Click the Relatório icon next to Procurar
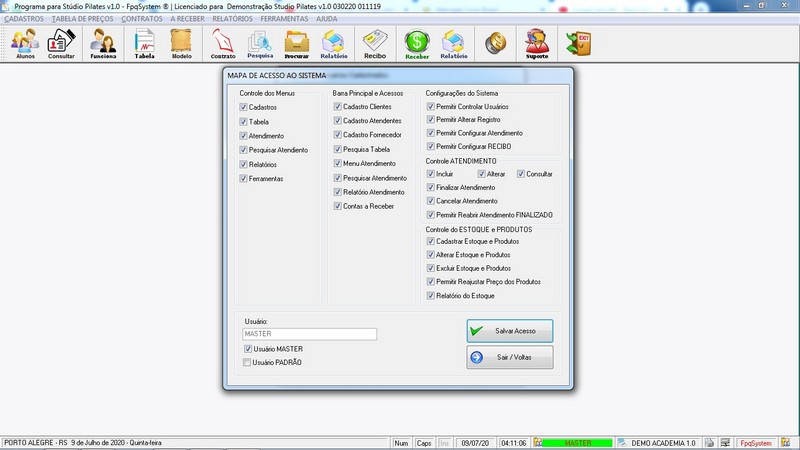 334,44
